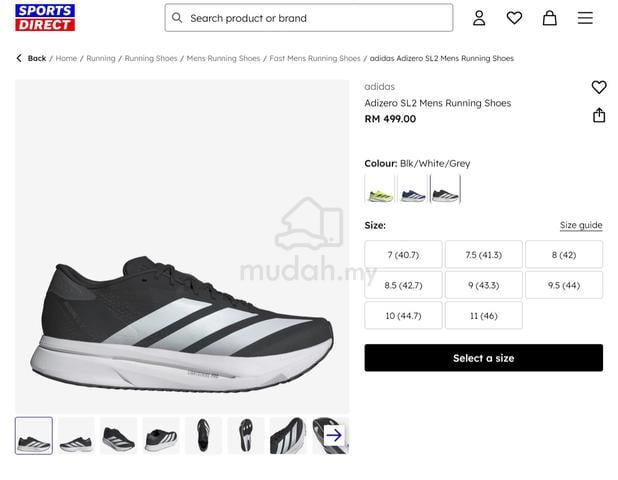Select size 9 (43.3)

coord(484,285)
